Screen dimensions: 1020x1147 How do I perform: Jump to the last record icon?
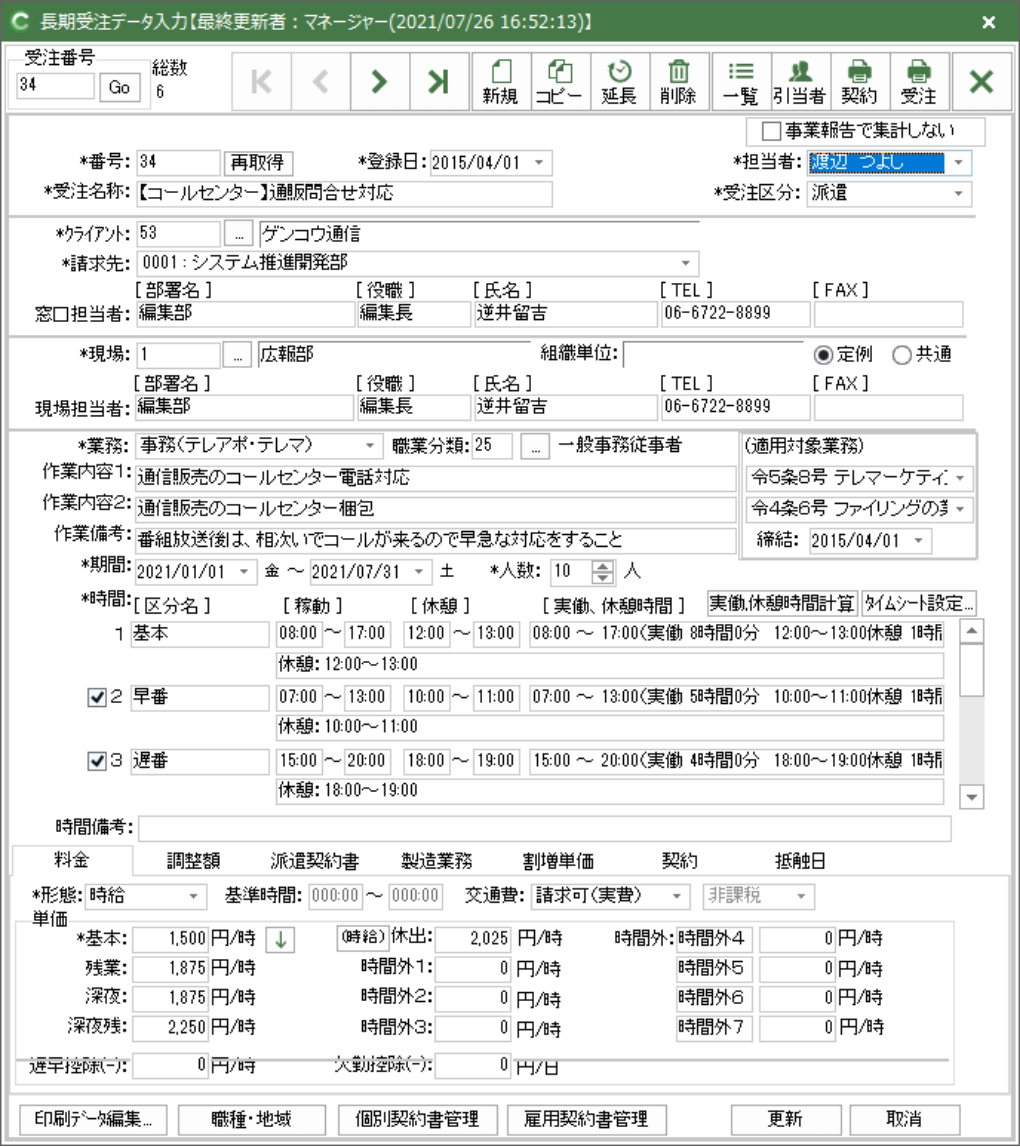pyautogui.click(x=438, y=83)
